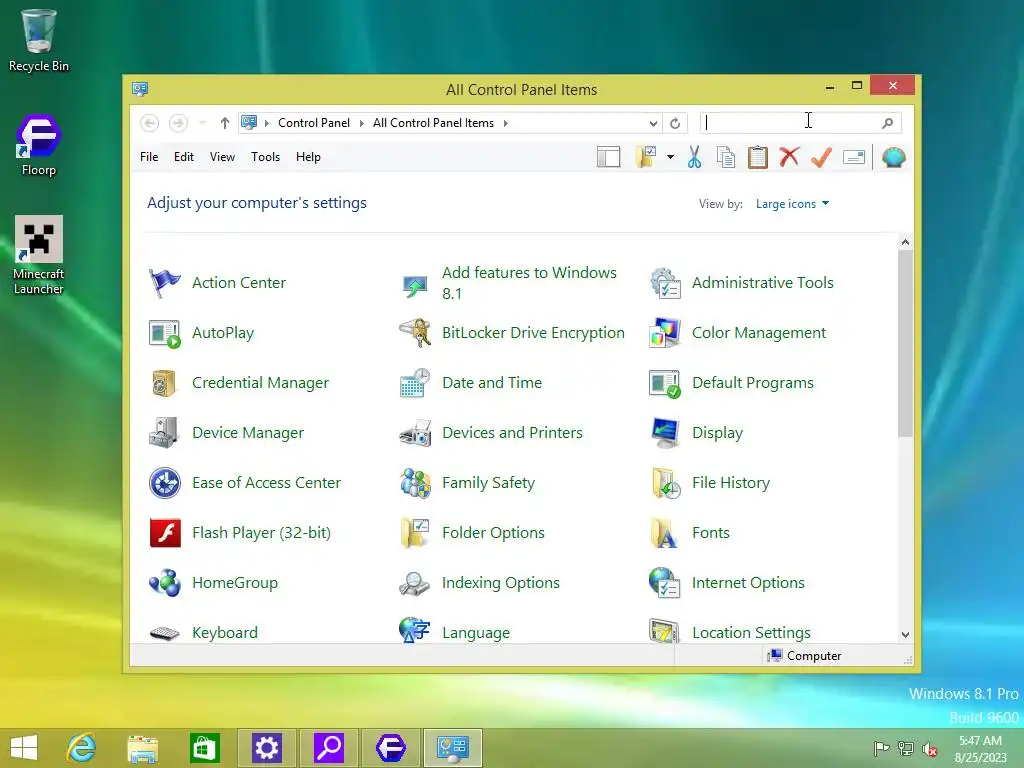Open Action Center flag icon
This screenshot has width=1024, height=768.
(x=165, y=283)
